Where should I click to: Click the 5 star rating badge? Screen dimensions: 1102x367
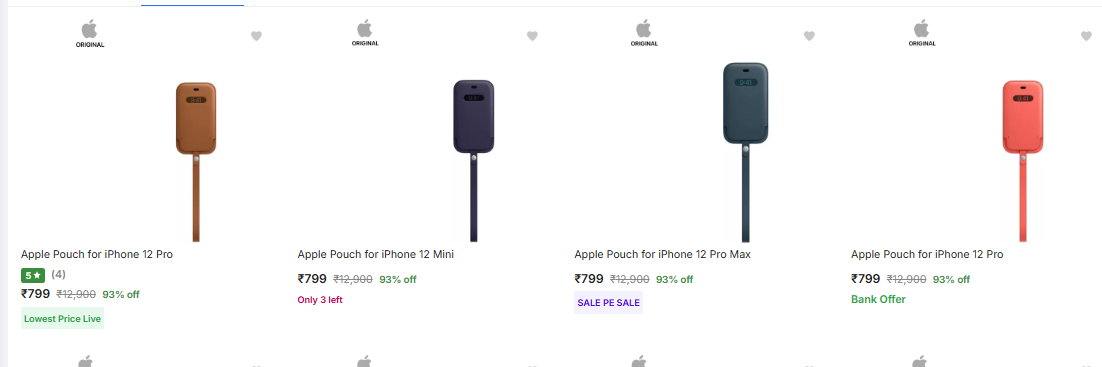pyautogui.click(x=33, y=276)
